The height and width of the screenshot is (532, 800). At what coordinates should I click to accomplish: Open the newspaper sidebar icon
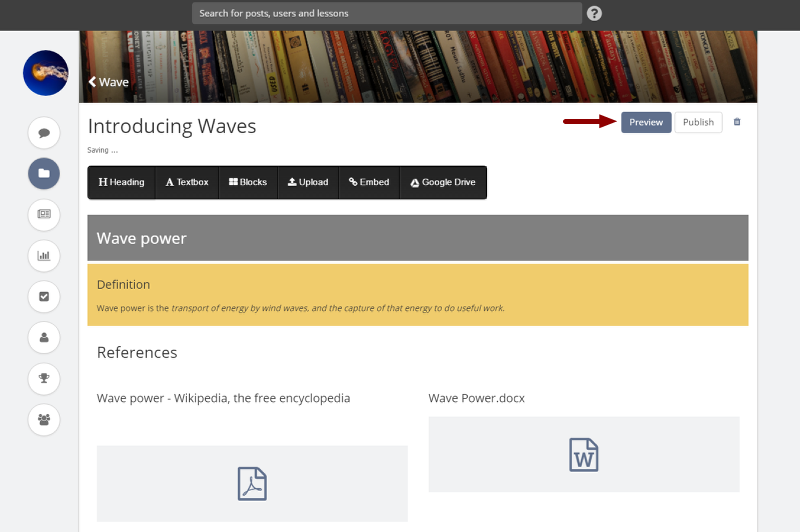(44, 214)
